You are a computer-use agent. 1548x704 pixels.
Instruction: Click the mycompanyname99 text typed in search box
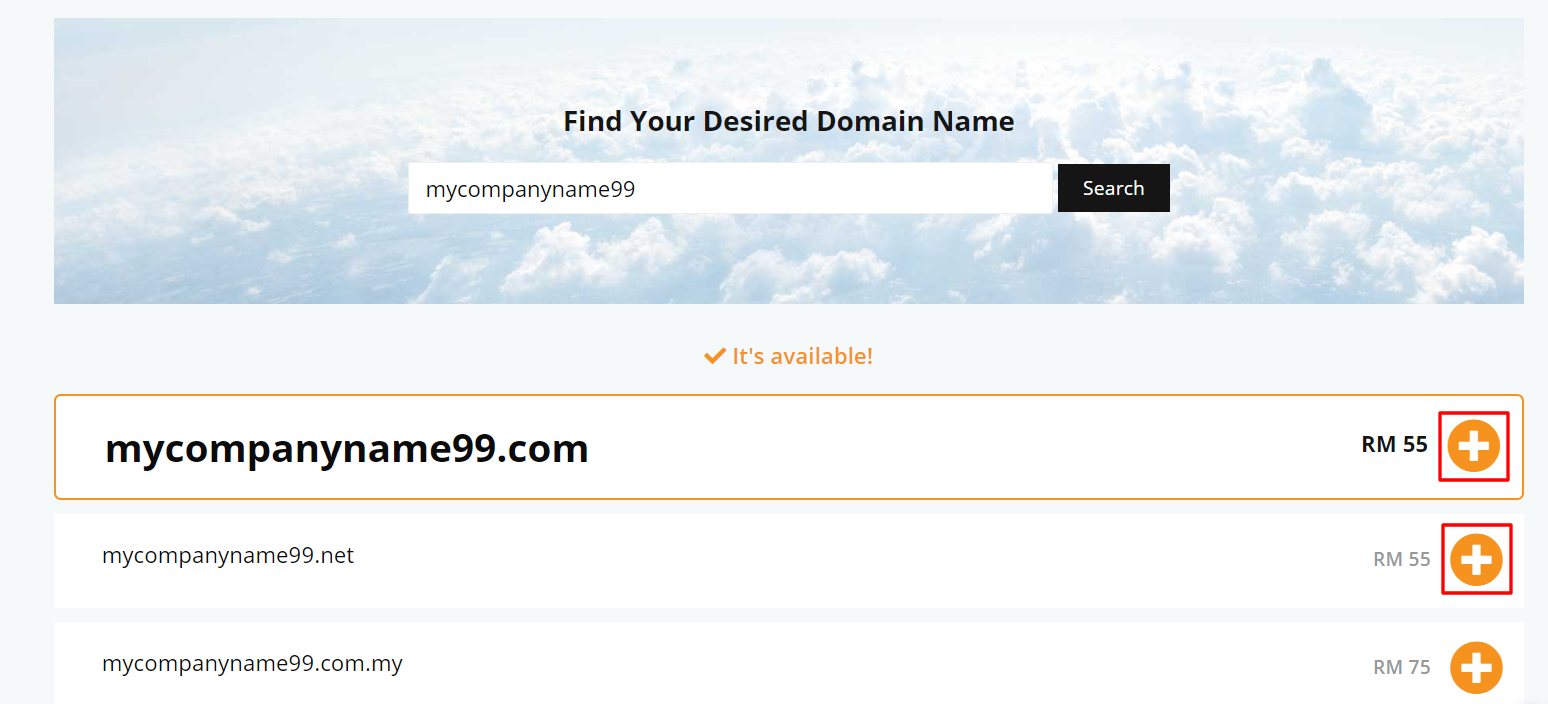(x=530, y=189)
